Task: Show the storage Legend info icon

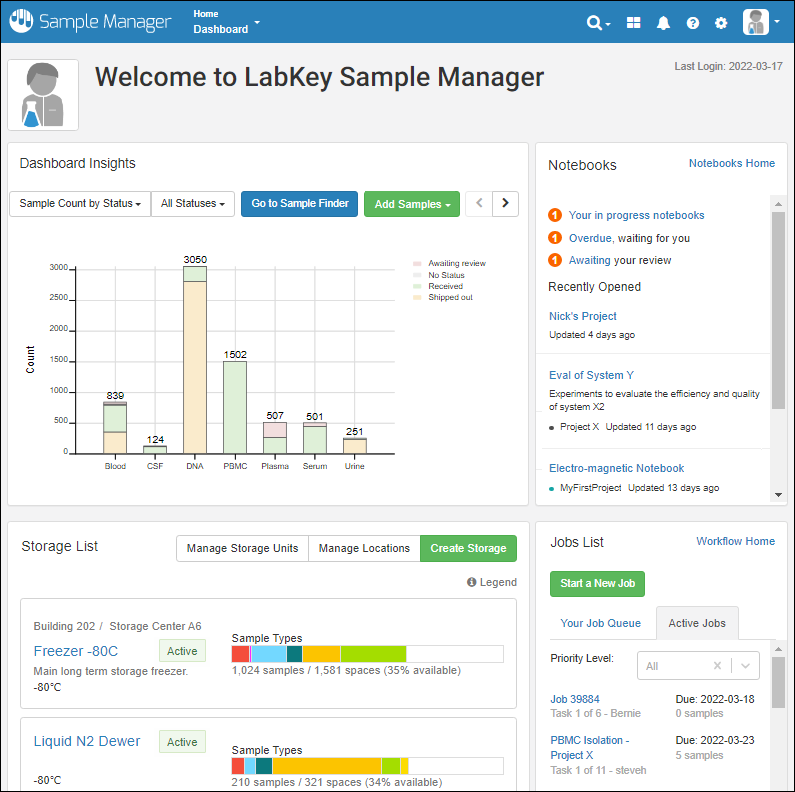Action: pos(472,582)
